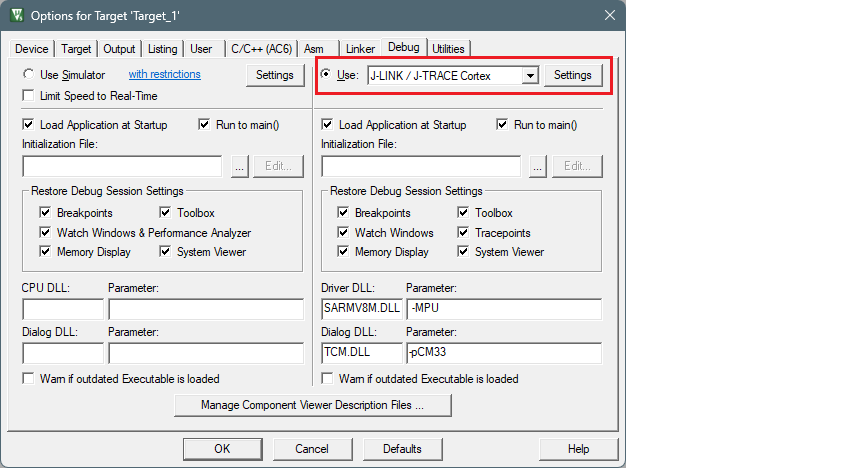Open J-LINK debugger Settings
The width and height of the screenshot is (850, 468).
[x=573, y=75]
